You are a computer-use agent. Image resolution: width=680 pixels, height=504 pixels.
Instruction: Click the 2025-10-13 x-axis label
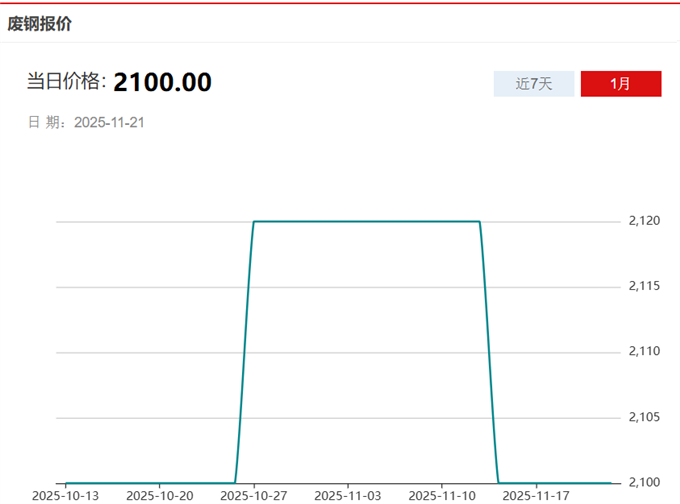(65, 495)
